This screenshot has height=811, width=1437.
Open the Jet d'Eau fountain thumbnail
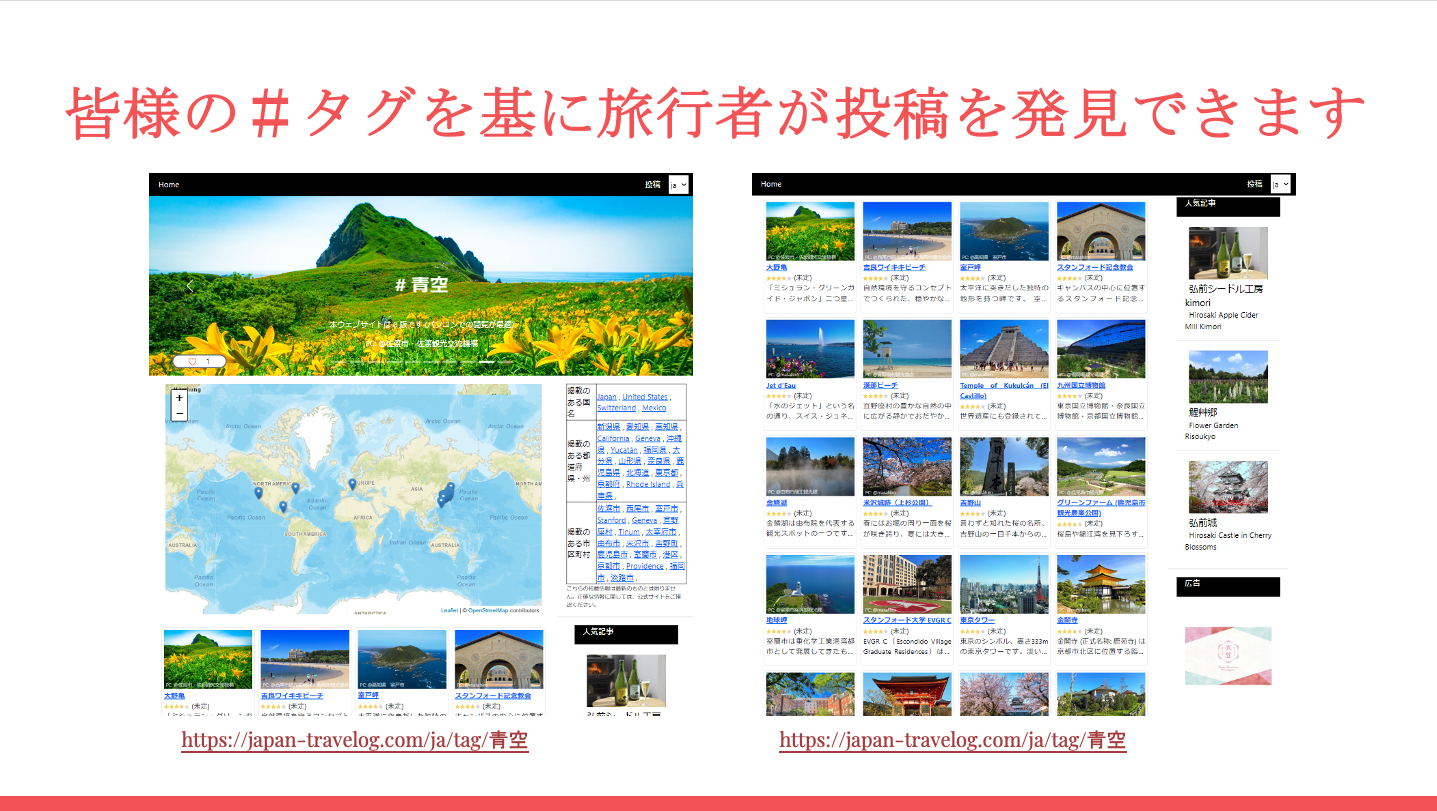810,348
